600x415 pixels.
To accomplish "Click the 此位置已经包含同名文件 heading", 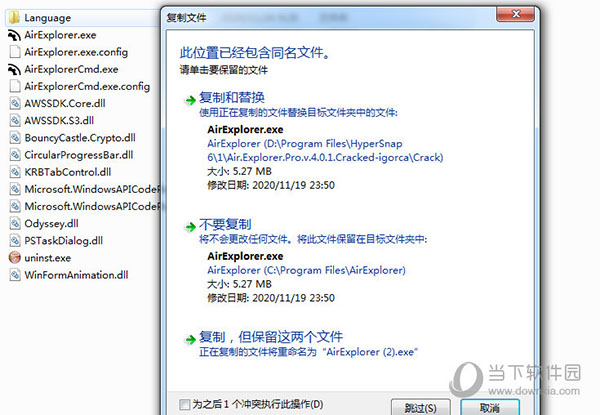I will [x=255, y=52].
